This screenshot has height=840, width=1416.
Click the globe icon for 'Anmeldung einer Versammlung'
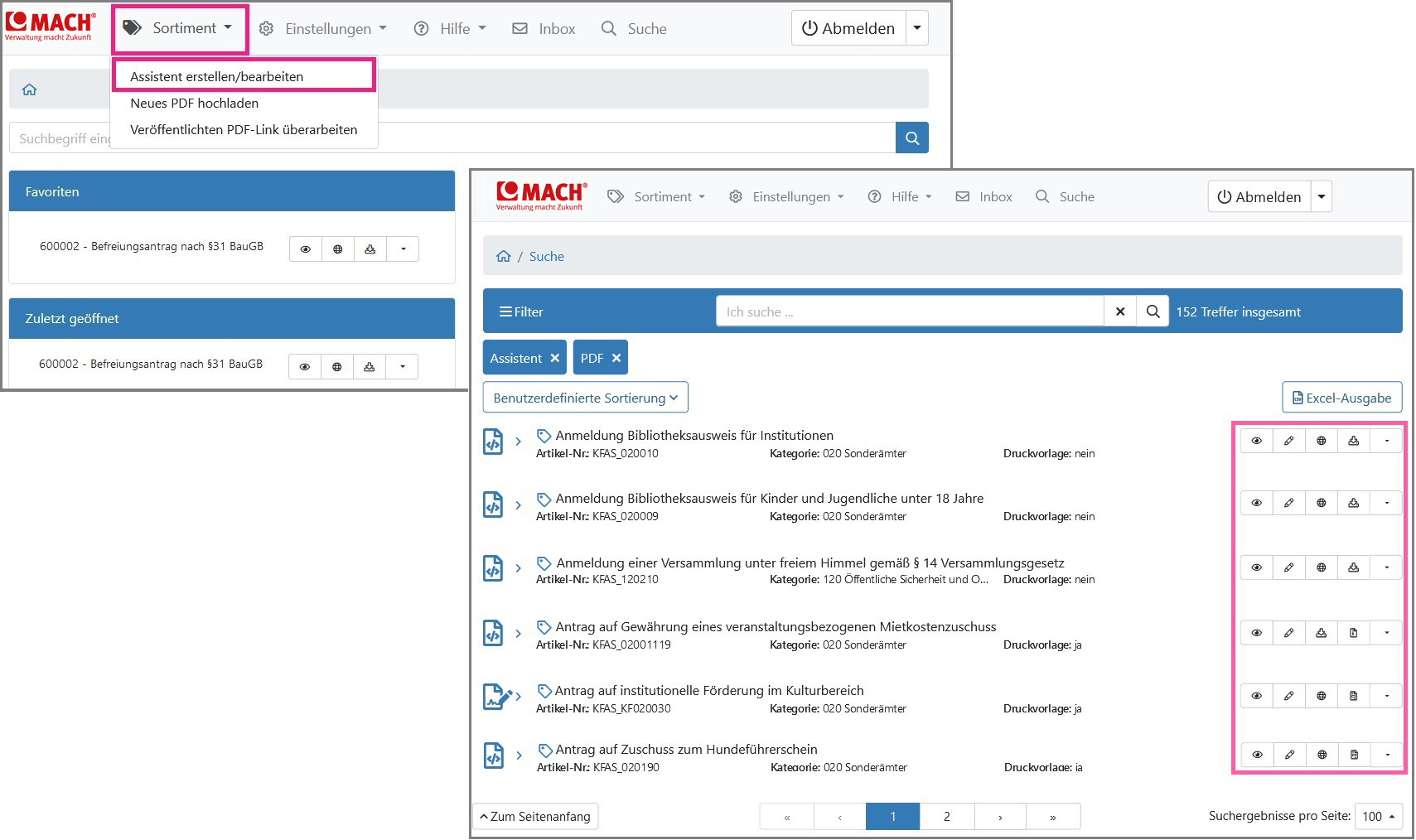coord(1322,567)
